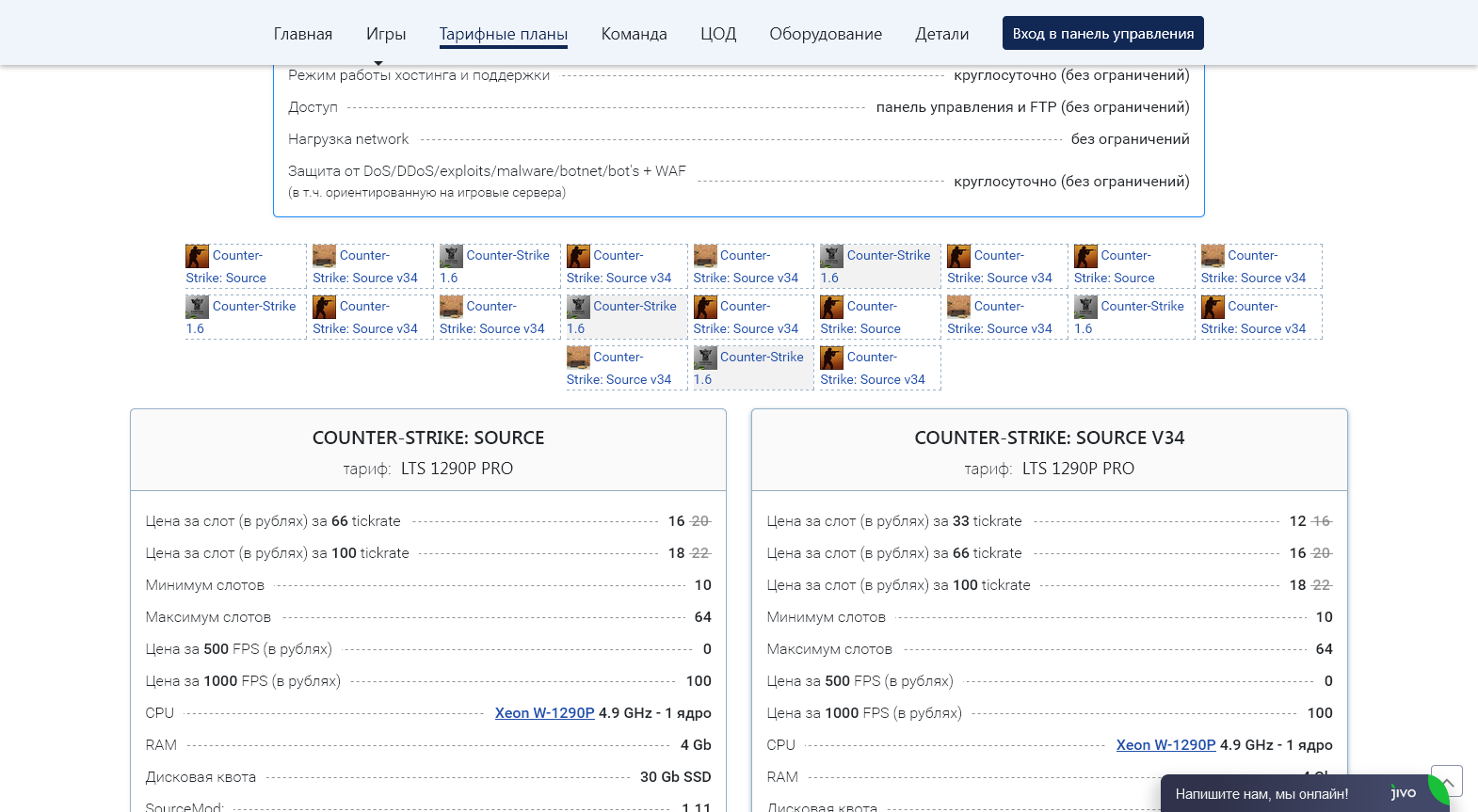Open the Главная menu item
This screenshot has height=812, width=1478.
point(302,34)
